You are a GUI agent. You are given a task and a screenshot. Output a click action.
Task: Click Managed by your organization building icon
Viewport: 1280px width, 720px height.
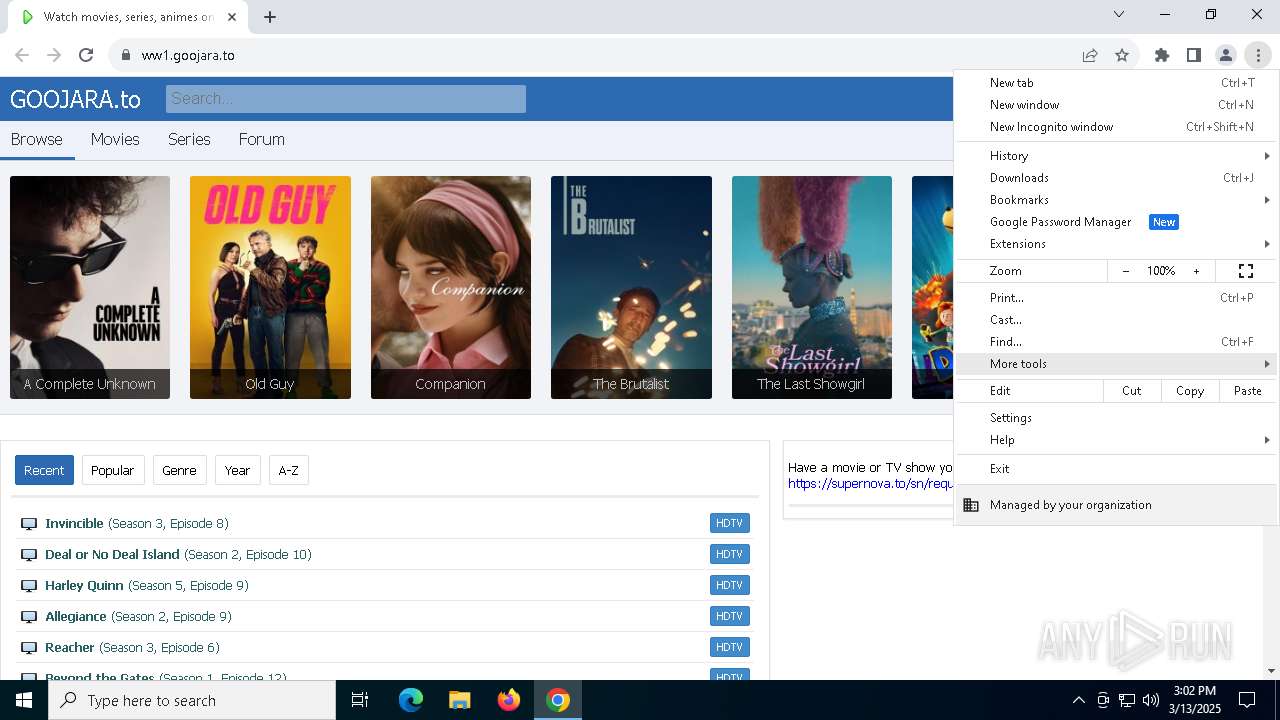pos(971,505)
